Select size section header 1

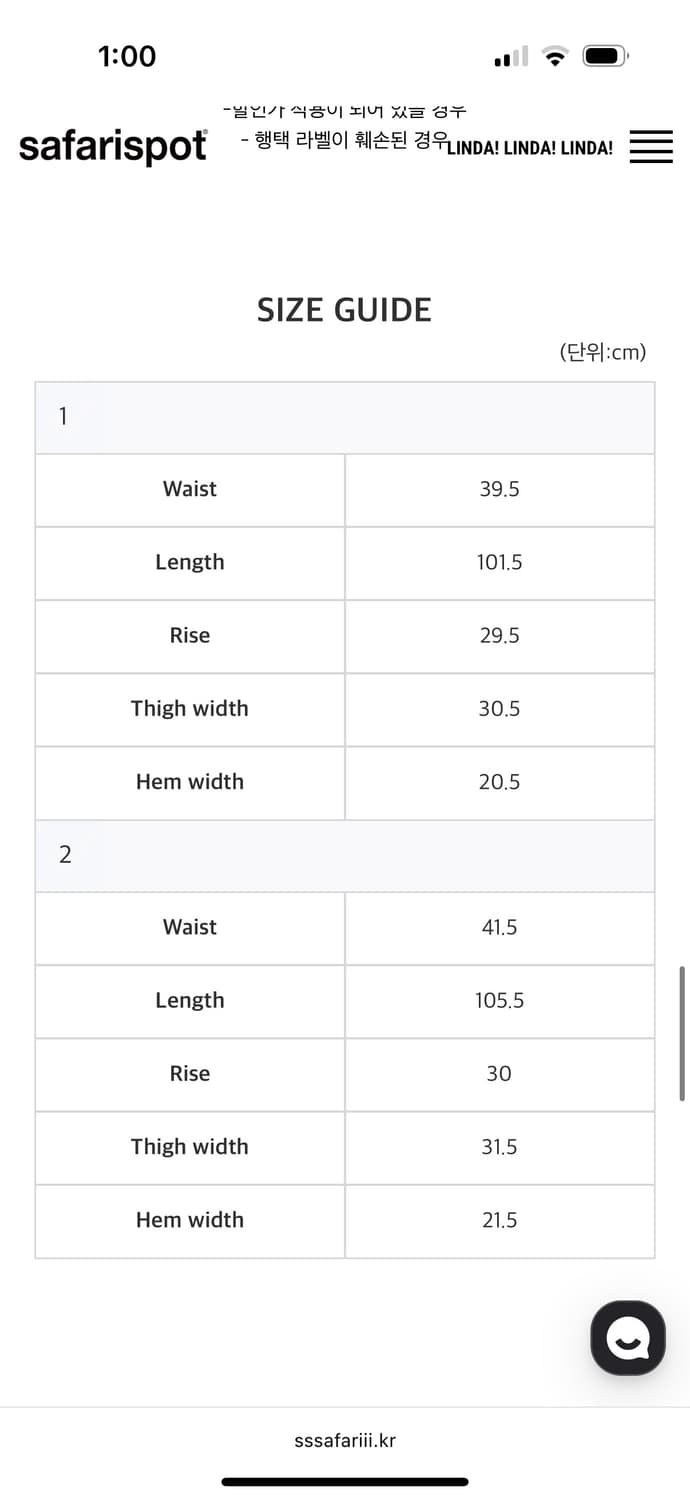pos(64,416)
